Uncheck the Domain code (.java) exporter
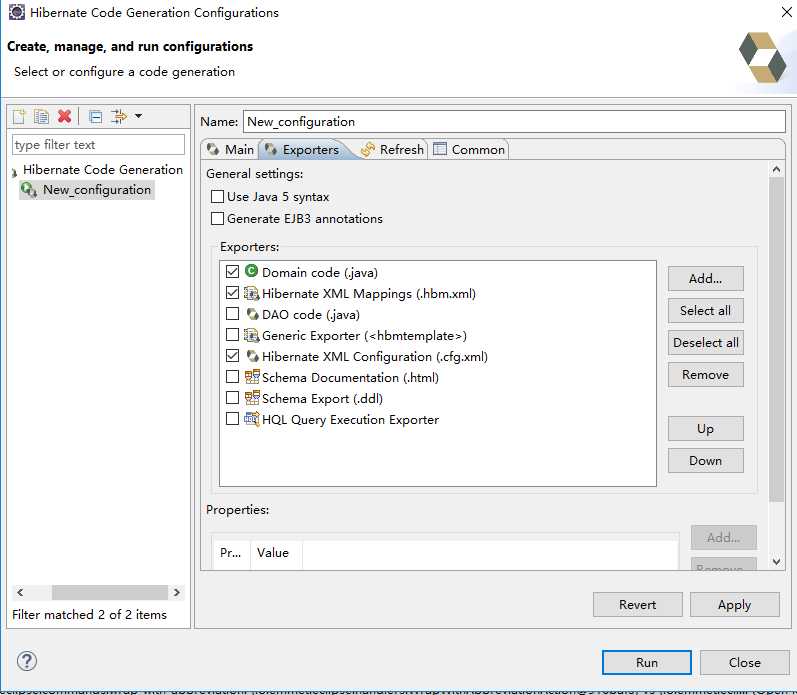Image resolution: width=797 pixels, height=695 pixels. (x=232, y=271)
